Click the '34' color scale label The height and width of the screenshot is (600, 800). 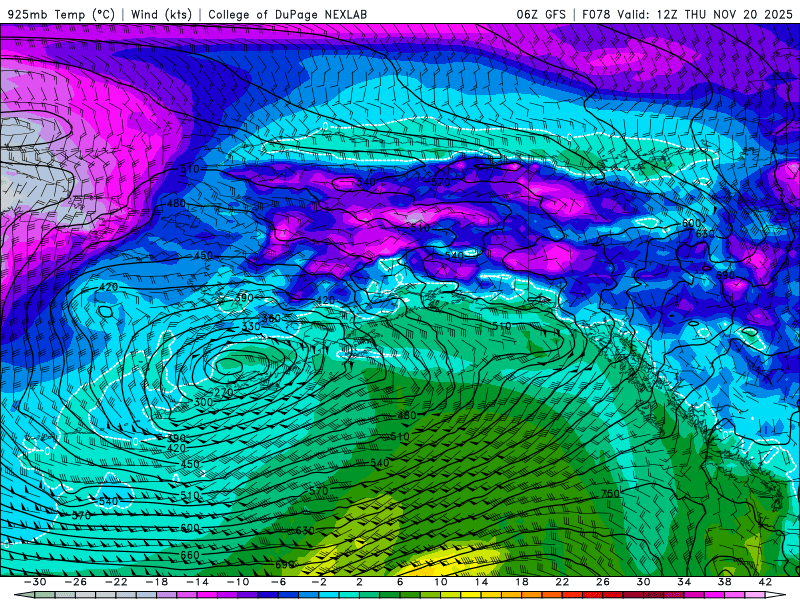(x=684, y=582)
